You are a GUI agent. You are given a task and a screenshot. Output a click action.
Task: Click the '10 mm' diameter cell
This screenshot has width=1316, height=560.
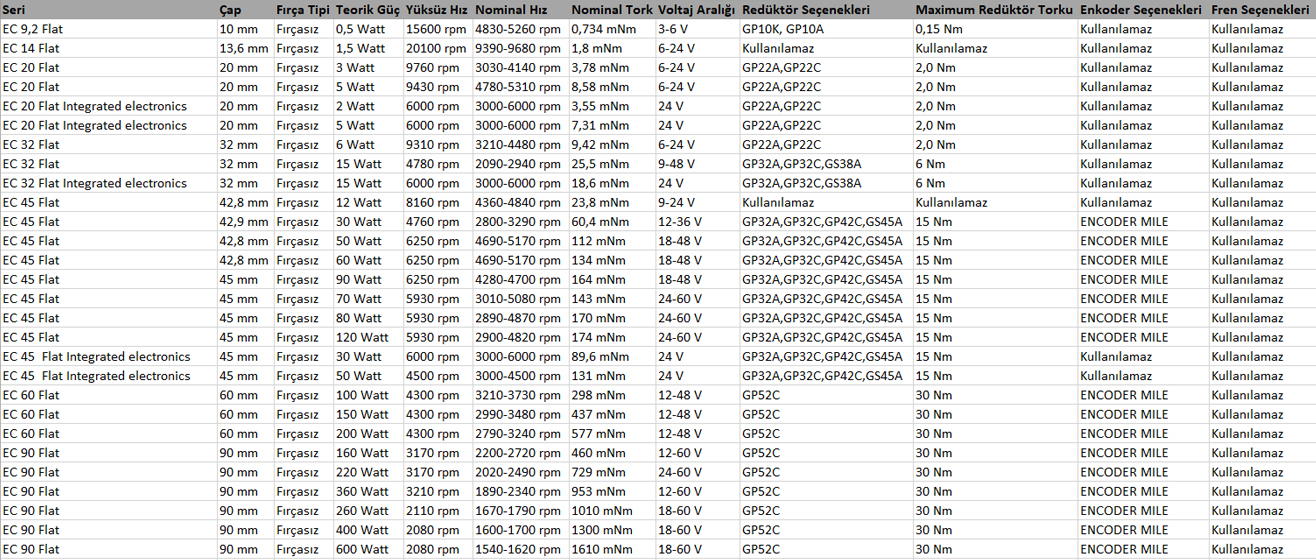[x=245, y=29]
